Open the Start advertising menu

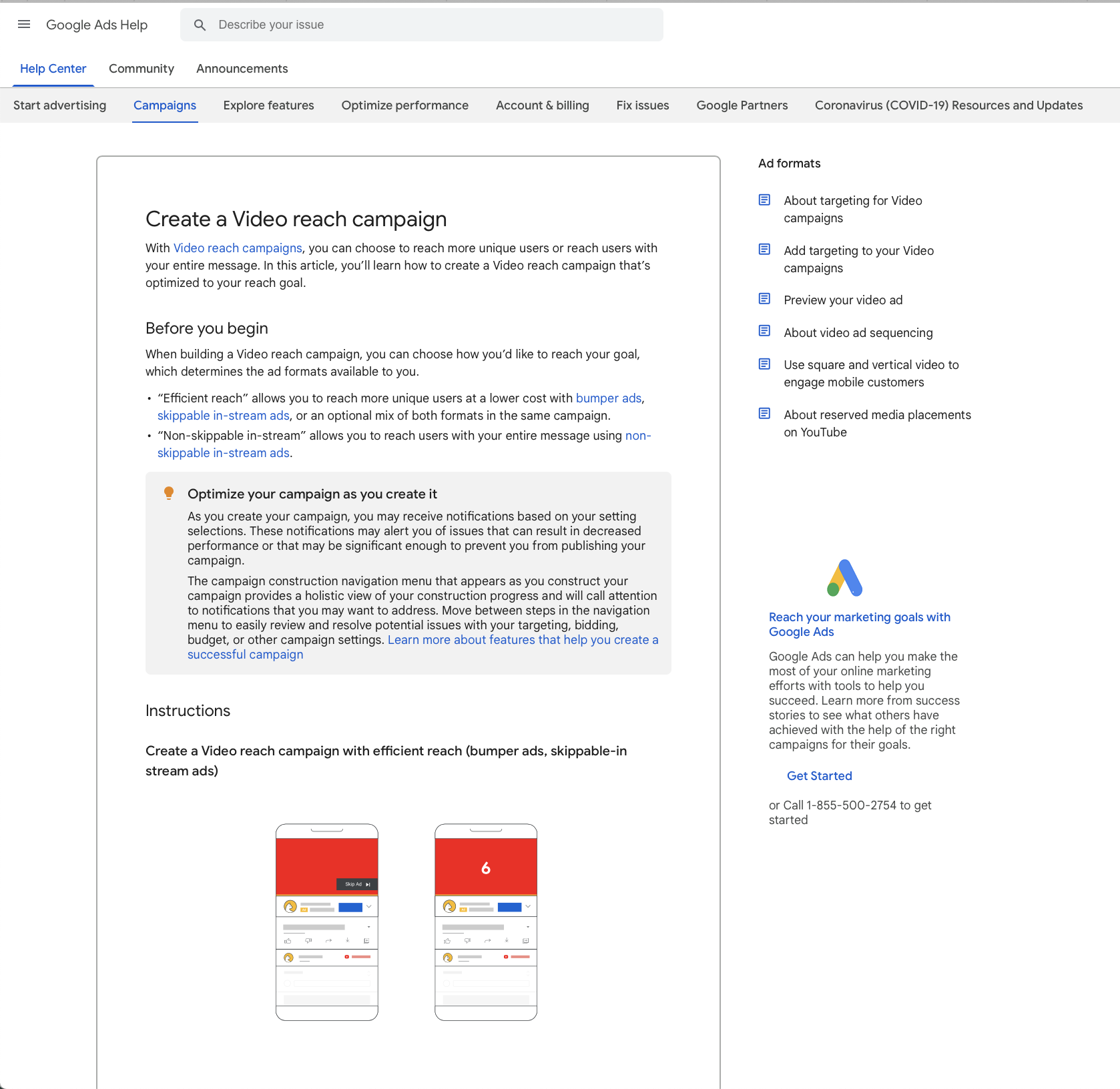coord(59,105)
